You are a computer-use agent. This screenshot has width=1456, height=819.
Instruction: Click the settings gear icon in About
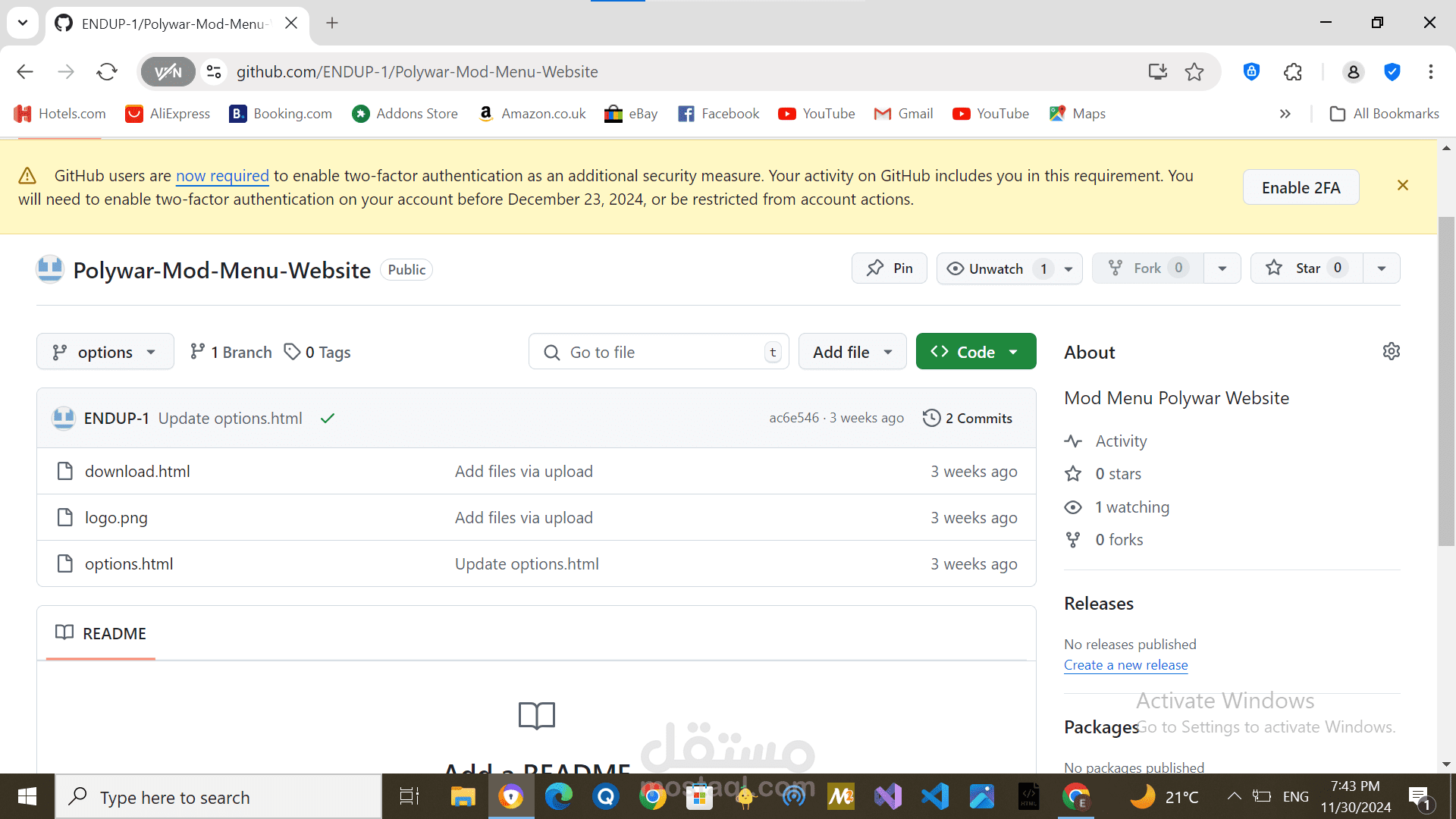[1391, 351]
